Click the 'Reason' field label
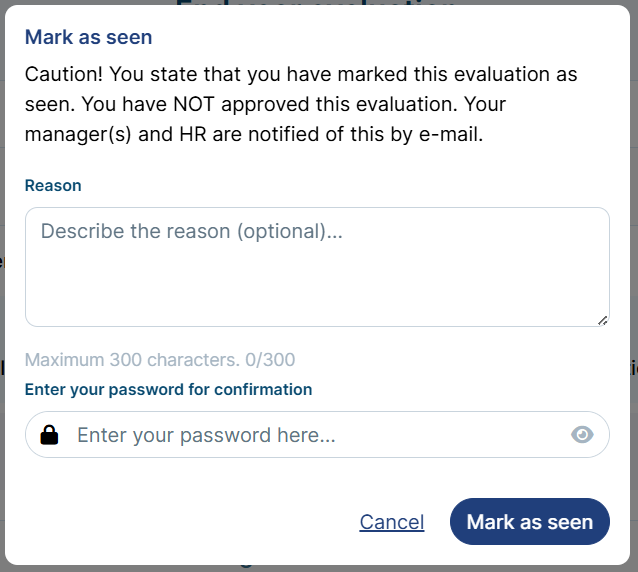The image size is (638, 572). 53,186
